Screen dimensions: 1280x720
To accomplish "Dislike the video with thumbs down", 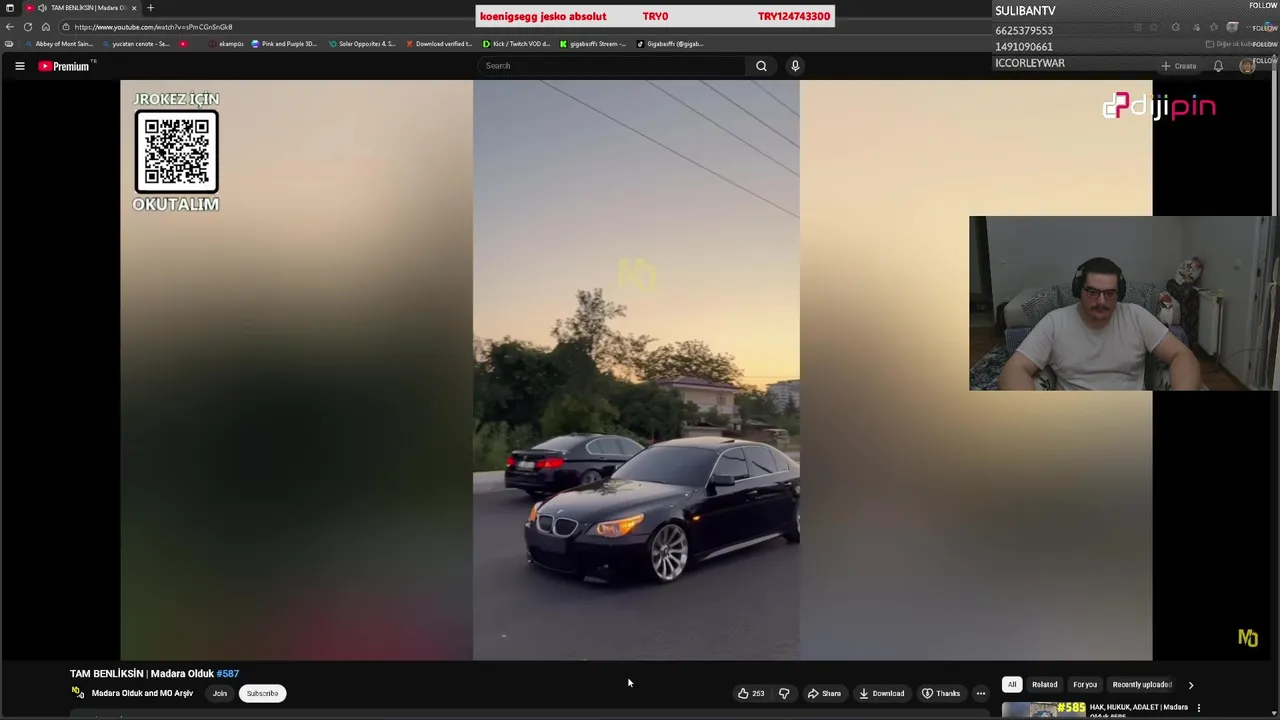I will (x=784, y=693).
